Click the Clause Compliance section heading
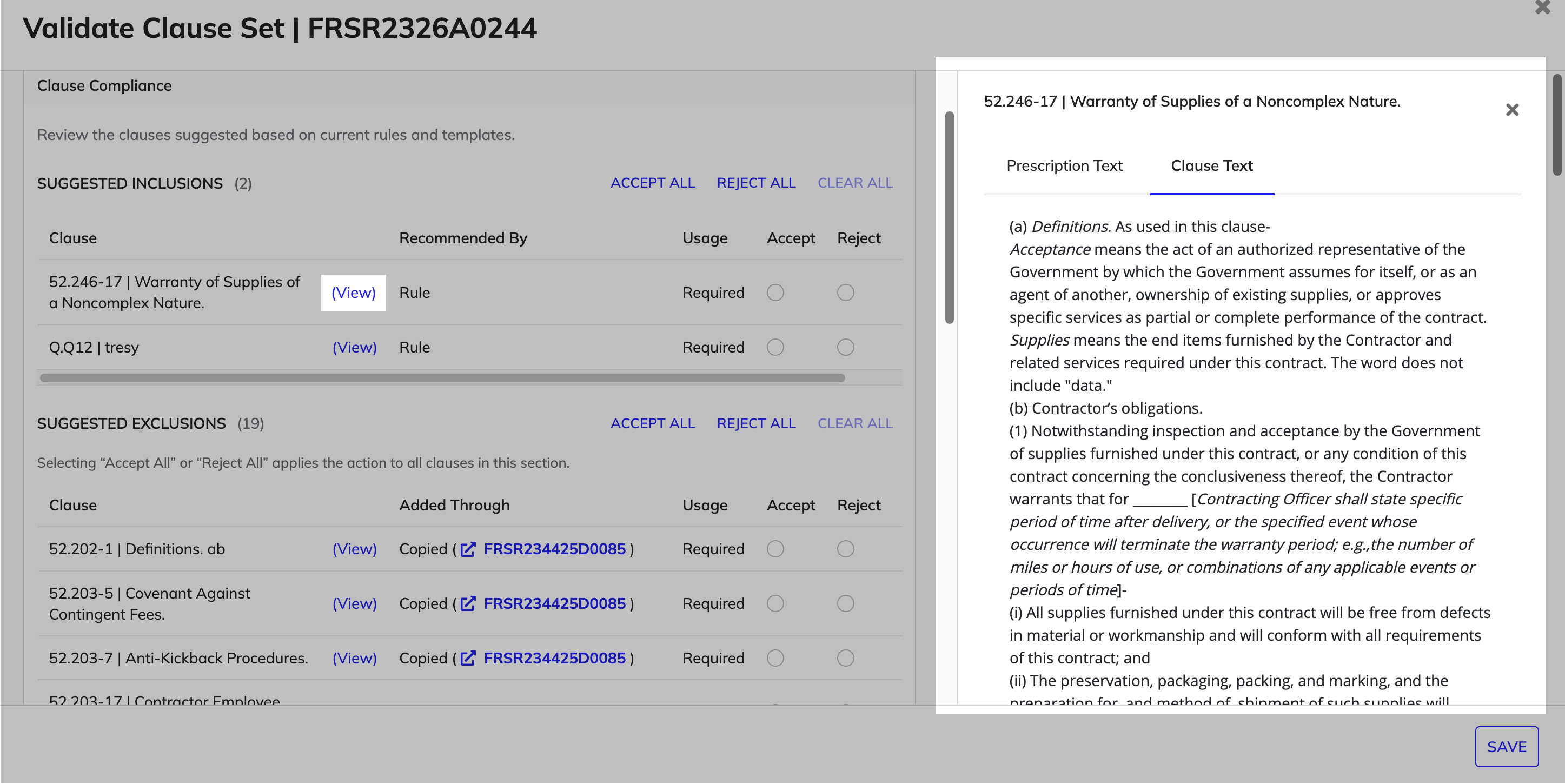This screenshot has width=1565, height=784. click(104, 85)
